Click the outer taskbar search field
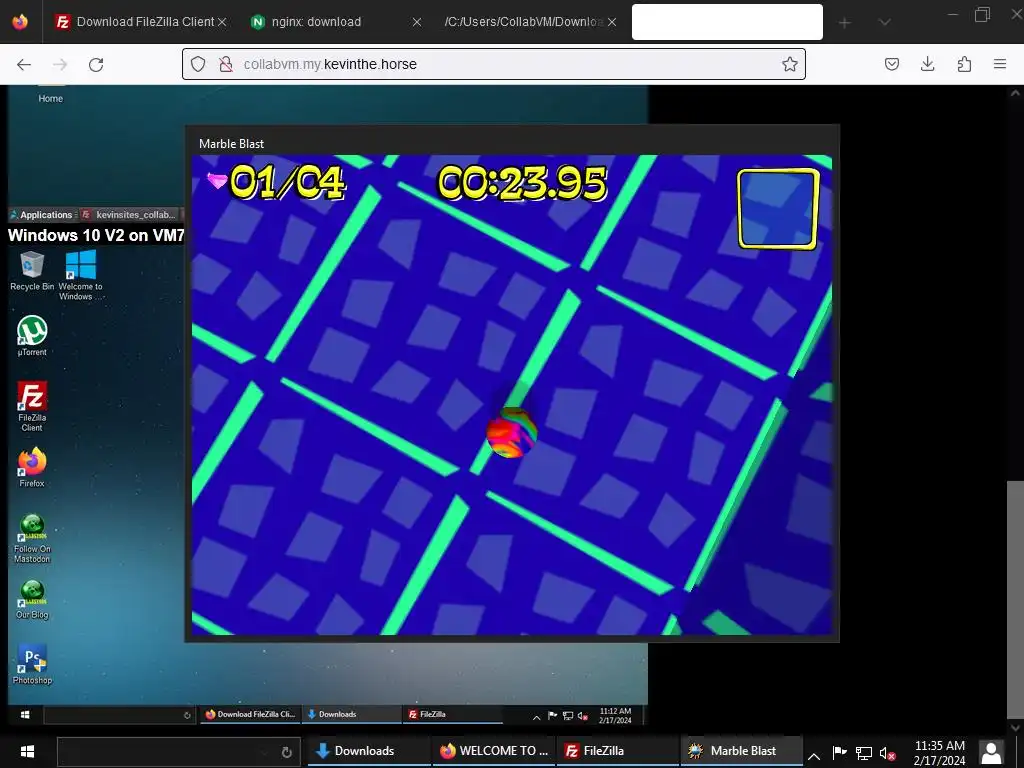 pos(178,752)
